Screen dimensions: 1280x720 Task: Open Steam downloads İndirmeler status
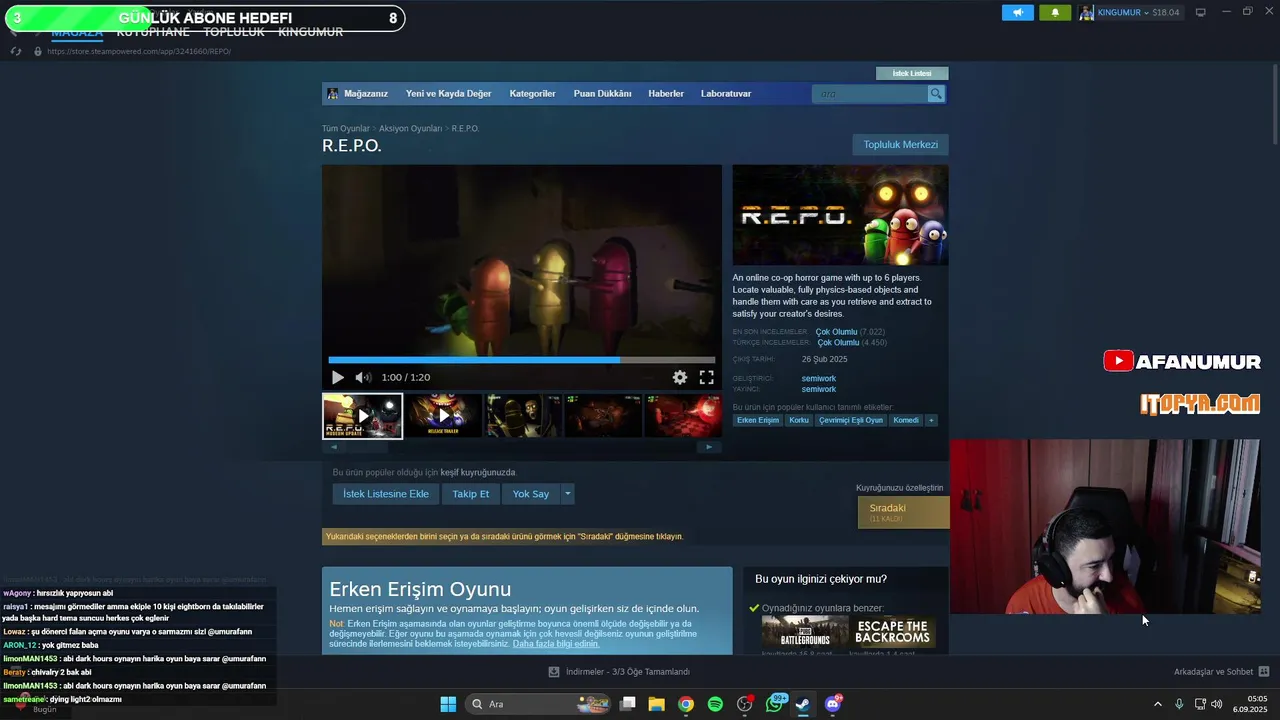coord(619,672)
